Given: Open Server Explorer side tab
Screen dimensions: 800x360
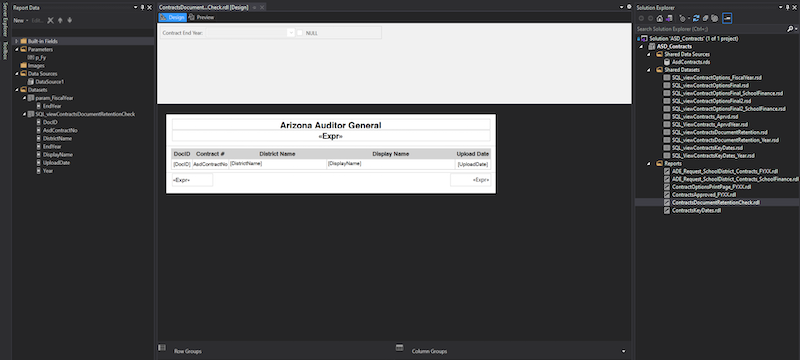Looking at the screenshot, I should tap(5, 21).
